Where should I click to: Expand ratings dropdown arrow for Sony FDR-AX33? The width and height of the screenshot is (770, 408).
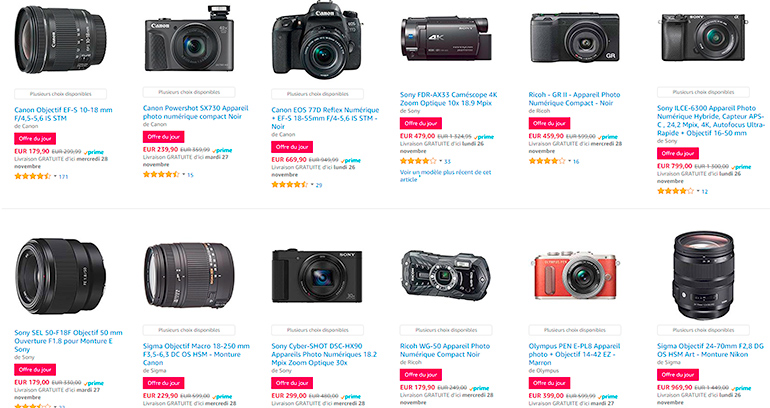point(438,160)
